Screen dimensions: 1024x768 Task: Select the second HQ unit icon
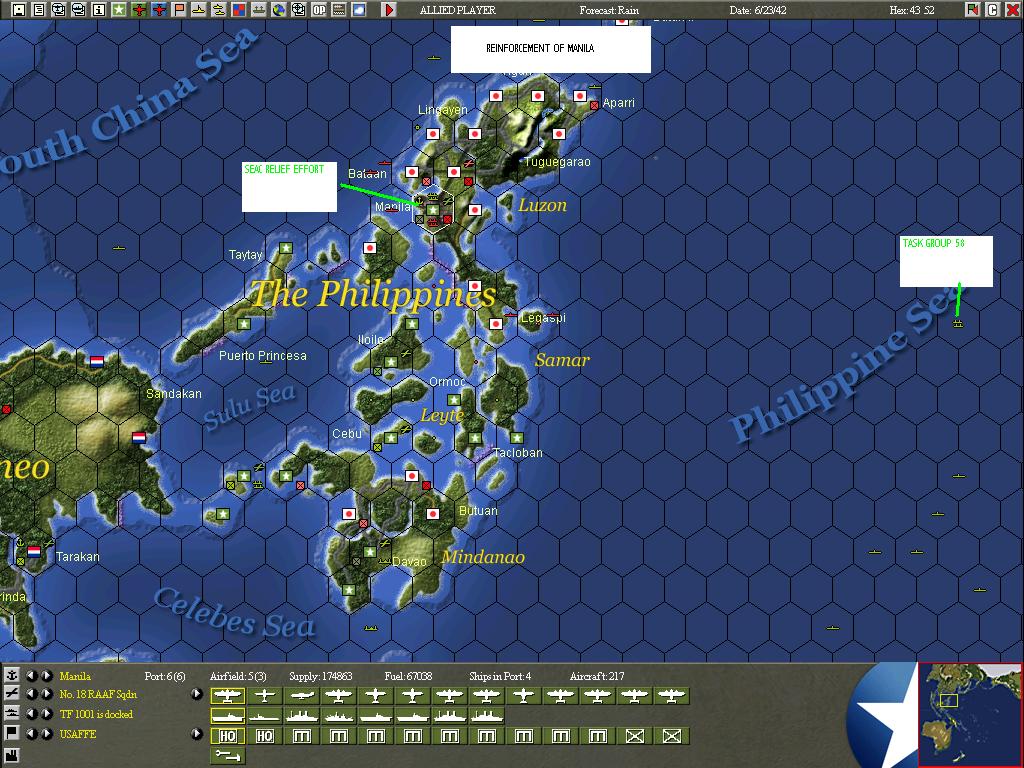tap(264, 736)
